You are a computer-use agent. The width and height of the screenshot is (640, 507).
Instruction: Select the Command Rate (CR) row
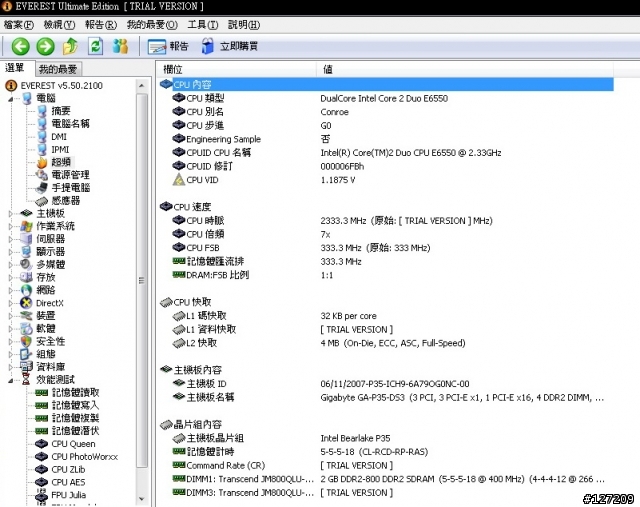[x=386, y=465]
